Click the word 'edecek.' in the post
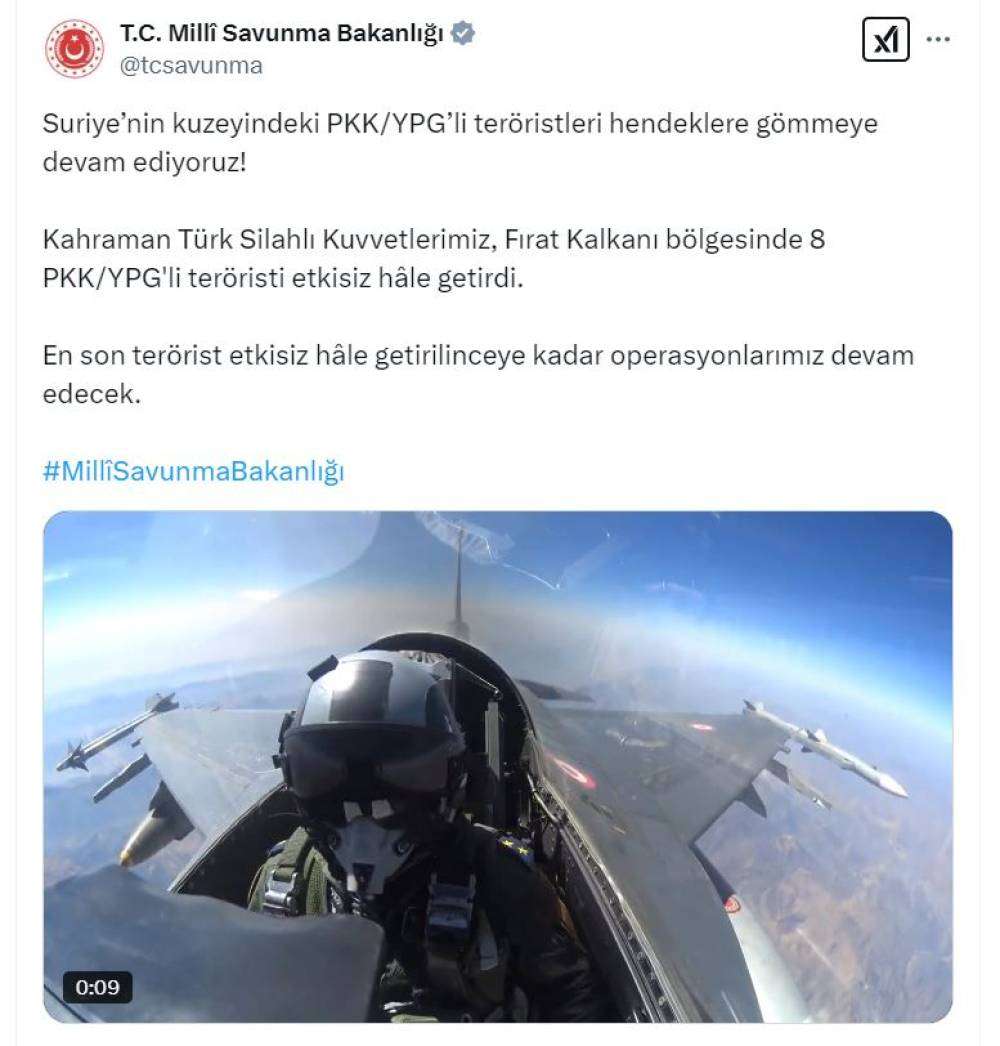The height and width of the screenshot is (1046, 1000). pyautogui.click(x=92, y=394)
